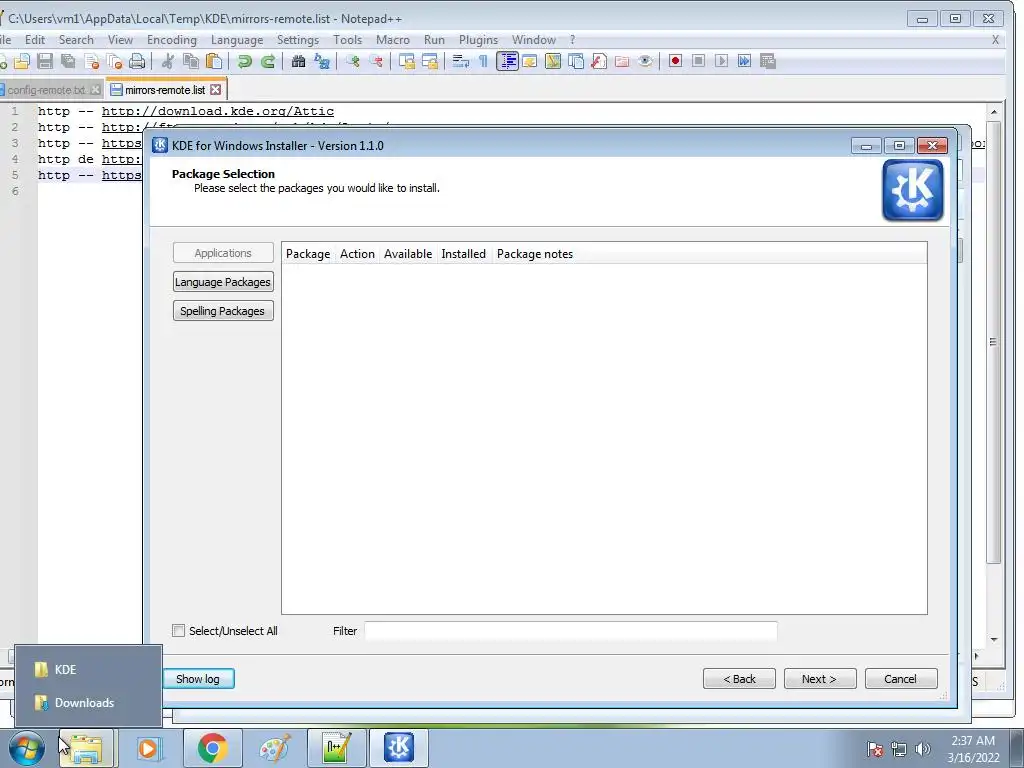The height and width of the screenshot is (768, 1024).
Task: Close the mirrors-remote.list tab
Action: tap(216, 89)
